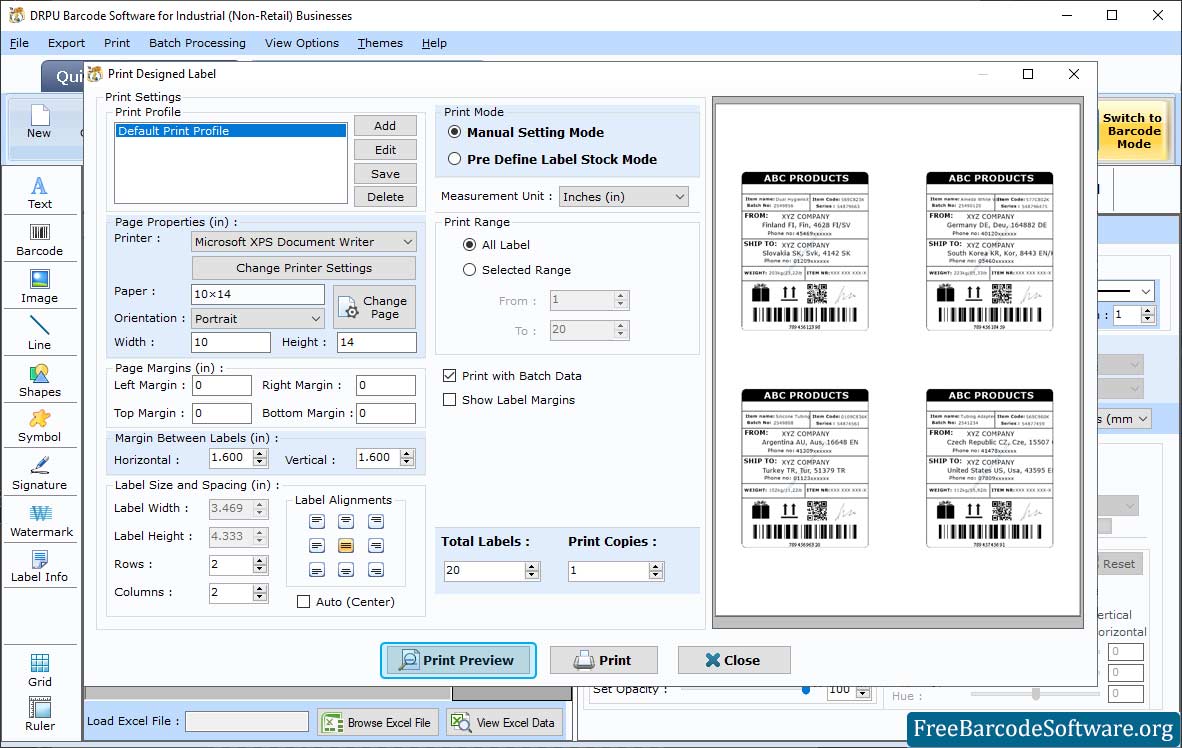The image size is (1182, 748).
Task: Click the Change Page button
Action: pos(375,307)
